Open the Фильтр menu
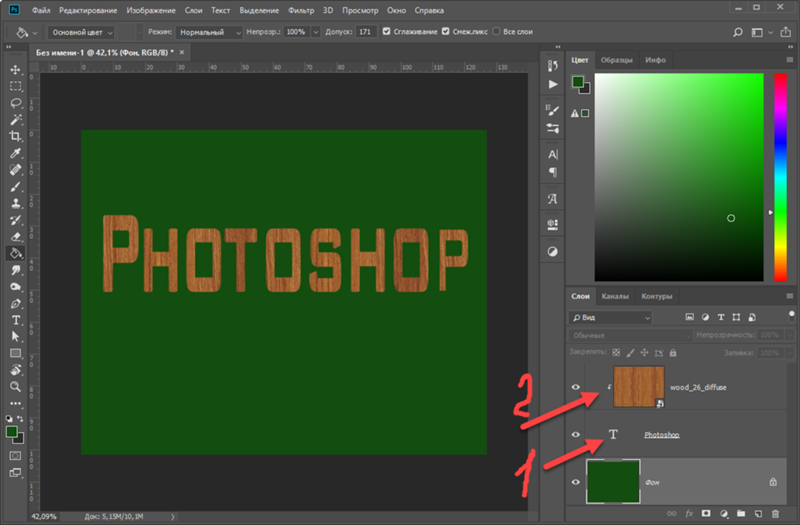This screenshot has height=525, width=800. tap(301, 9)
